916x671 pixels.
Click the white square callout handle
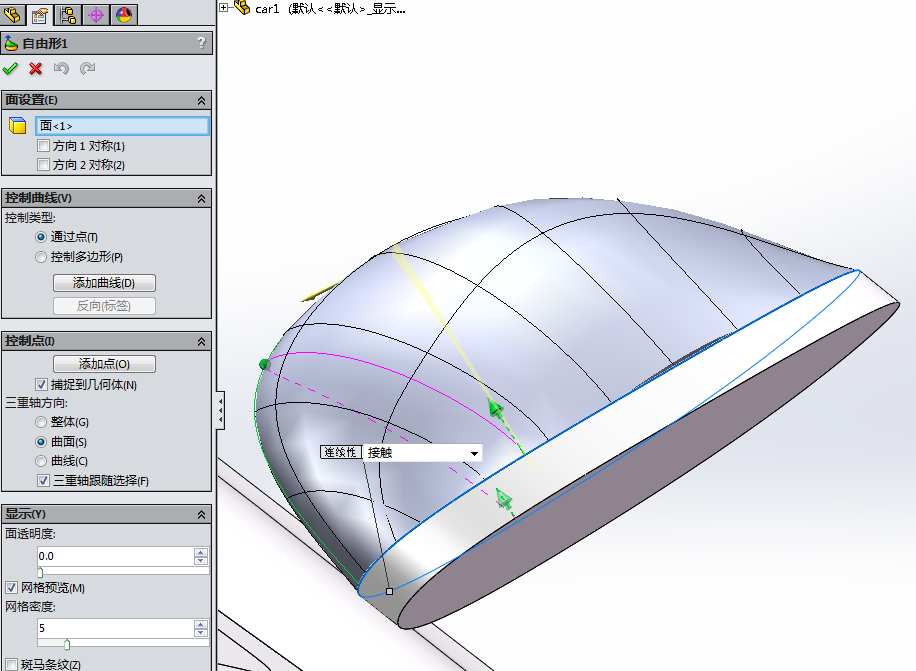click(x=390, y=591)
